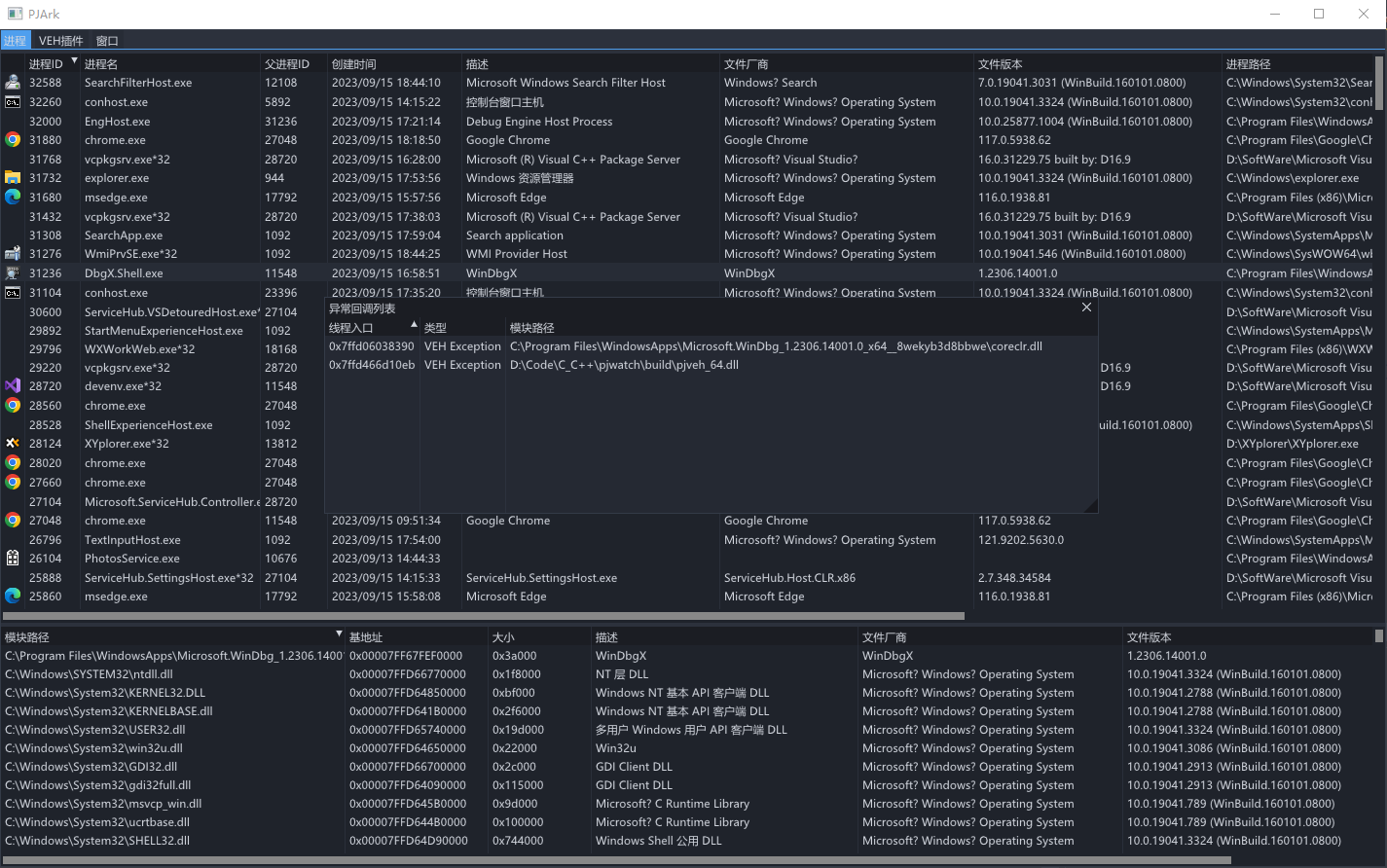1387x868 pixels.
Task: Click the popup 模块路径 column header
Action: [x=801, y=328]
